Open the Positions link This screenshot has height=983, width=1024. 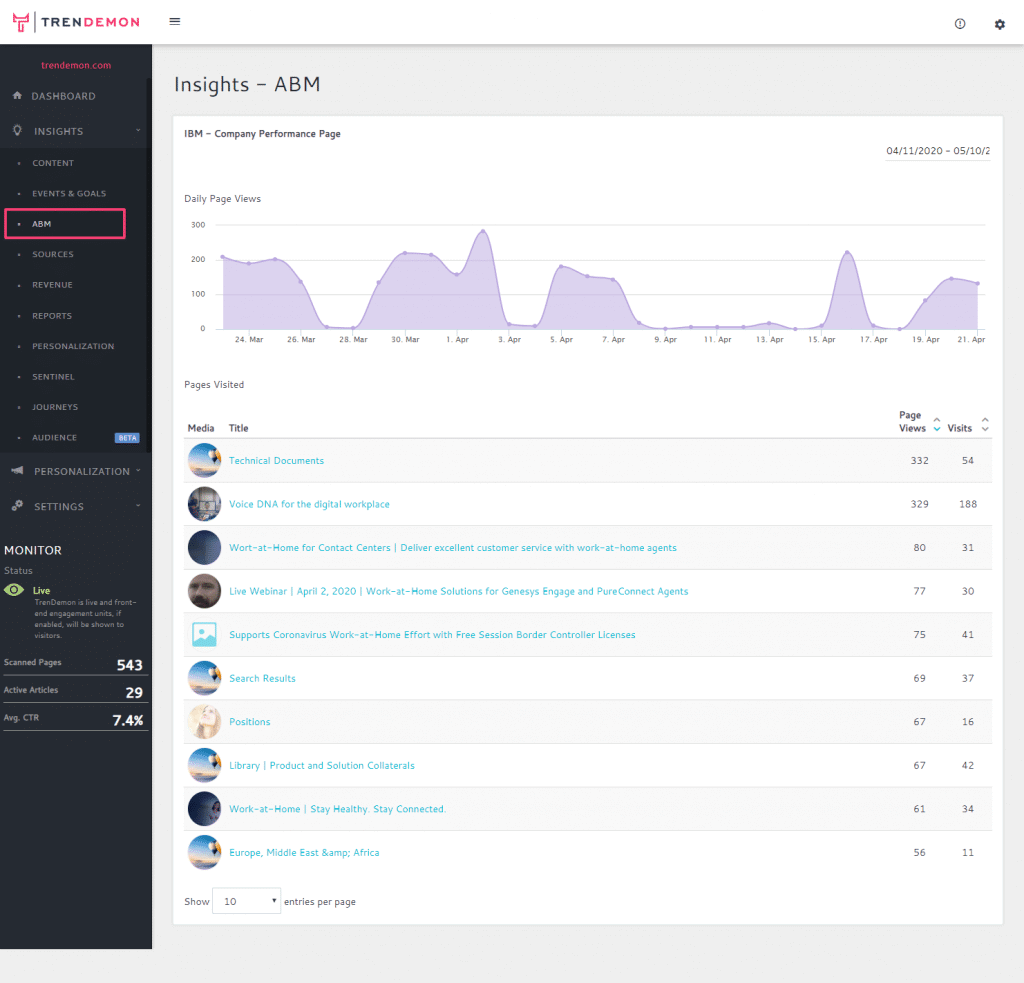click(249, 722)
